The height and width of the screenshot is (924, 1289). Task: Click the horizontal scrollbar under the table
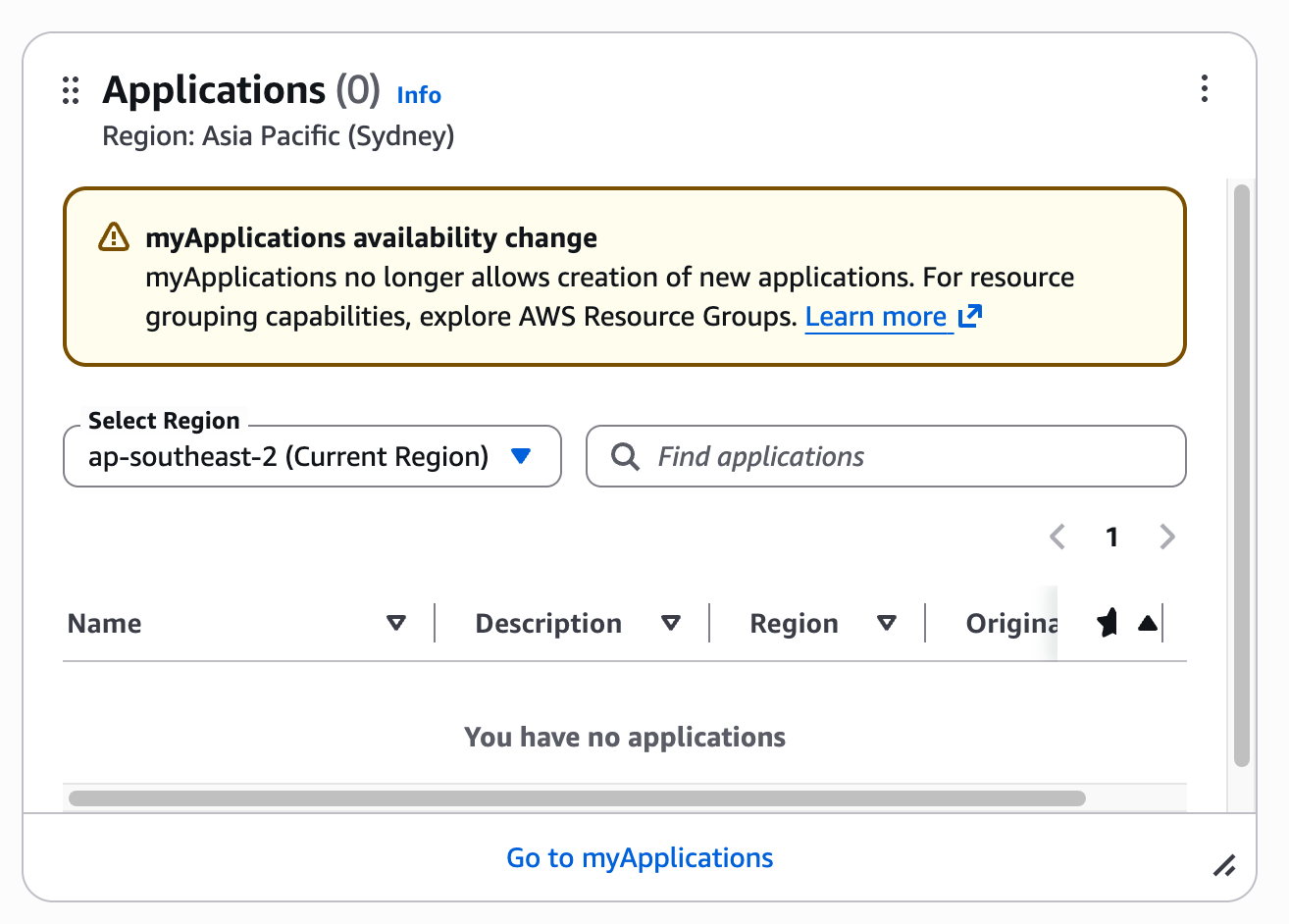[577, 798]
